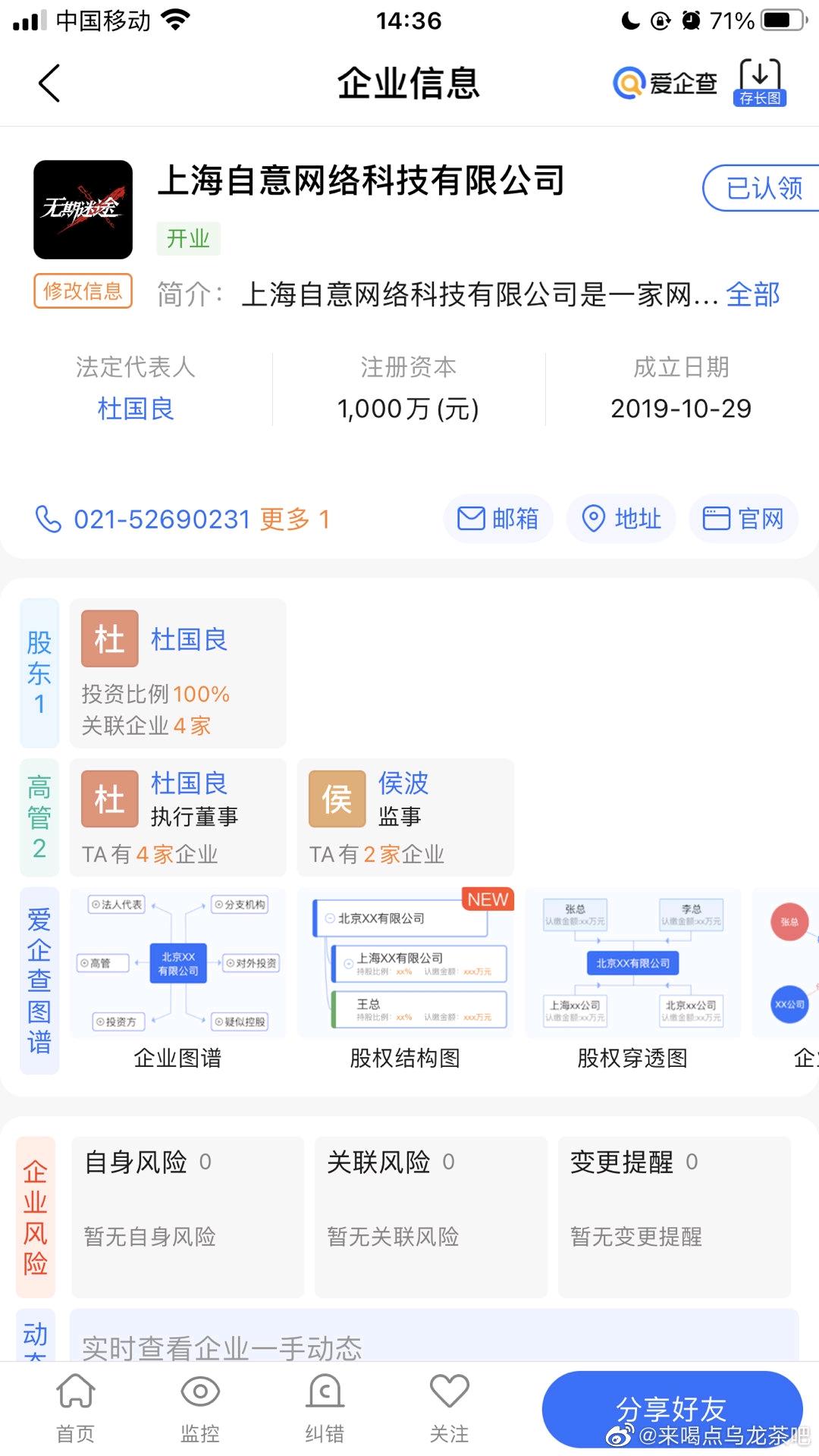The height and width of the screenshot is (1456, 819).
Task: View 侯波's TA 有 2 家企业
Action: 377,855
